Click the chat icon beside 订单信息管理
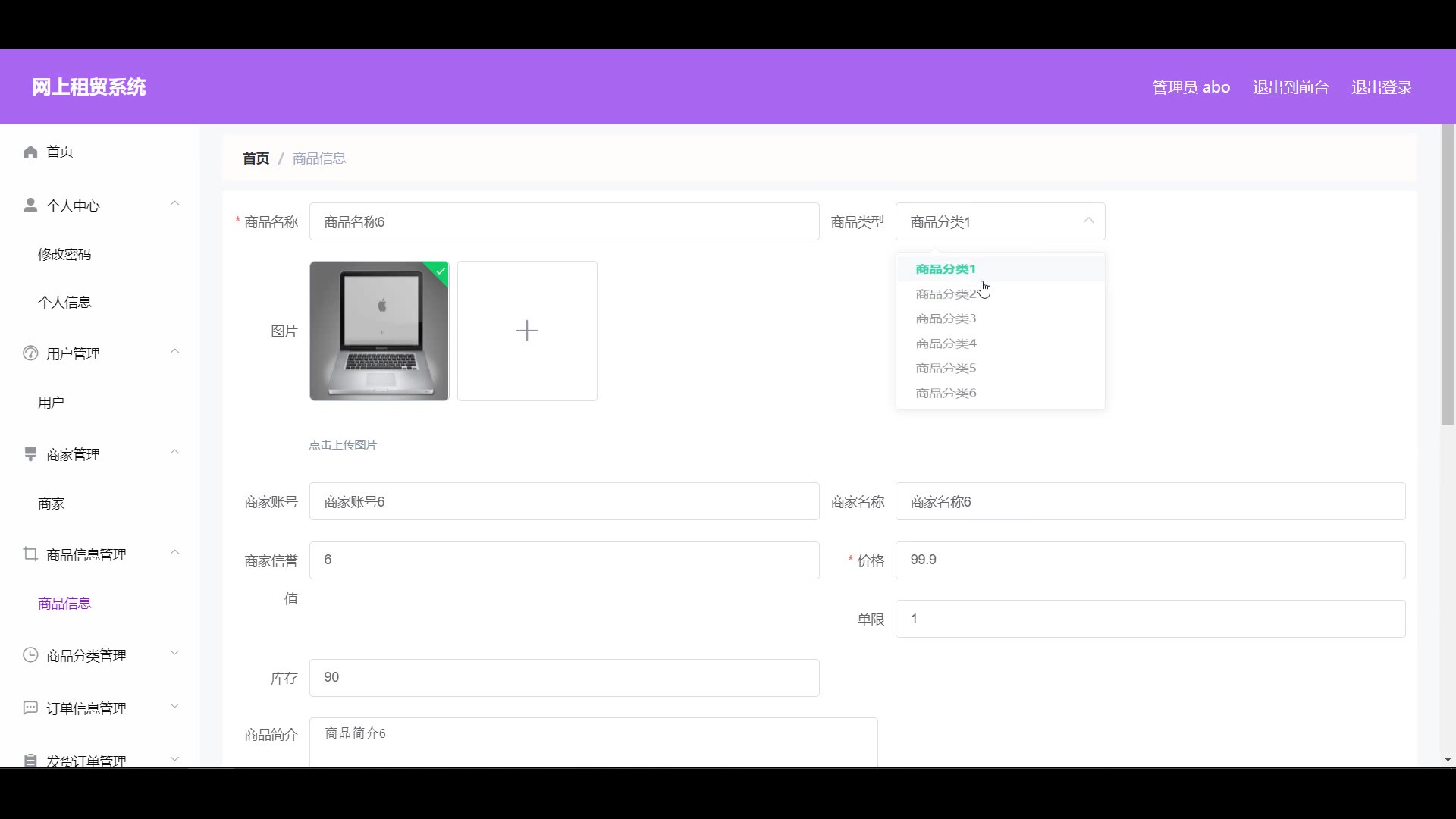Image resolution: width=1456 pixels, height=819 pixels. point(30,708)
